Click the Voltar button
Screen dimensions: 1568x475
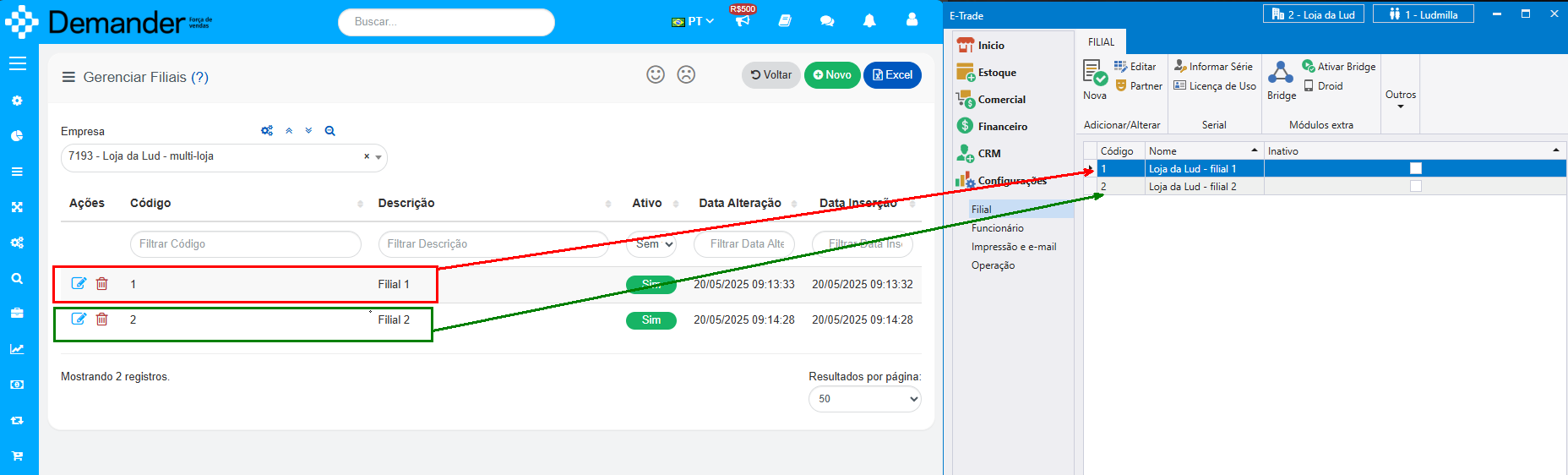pos(771,75)
